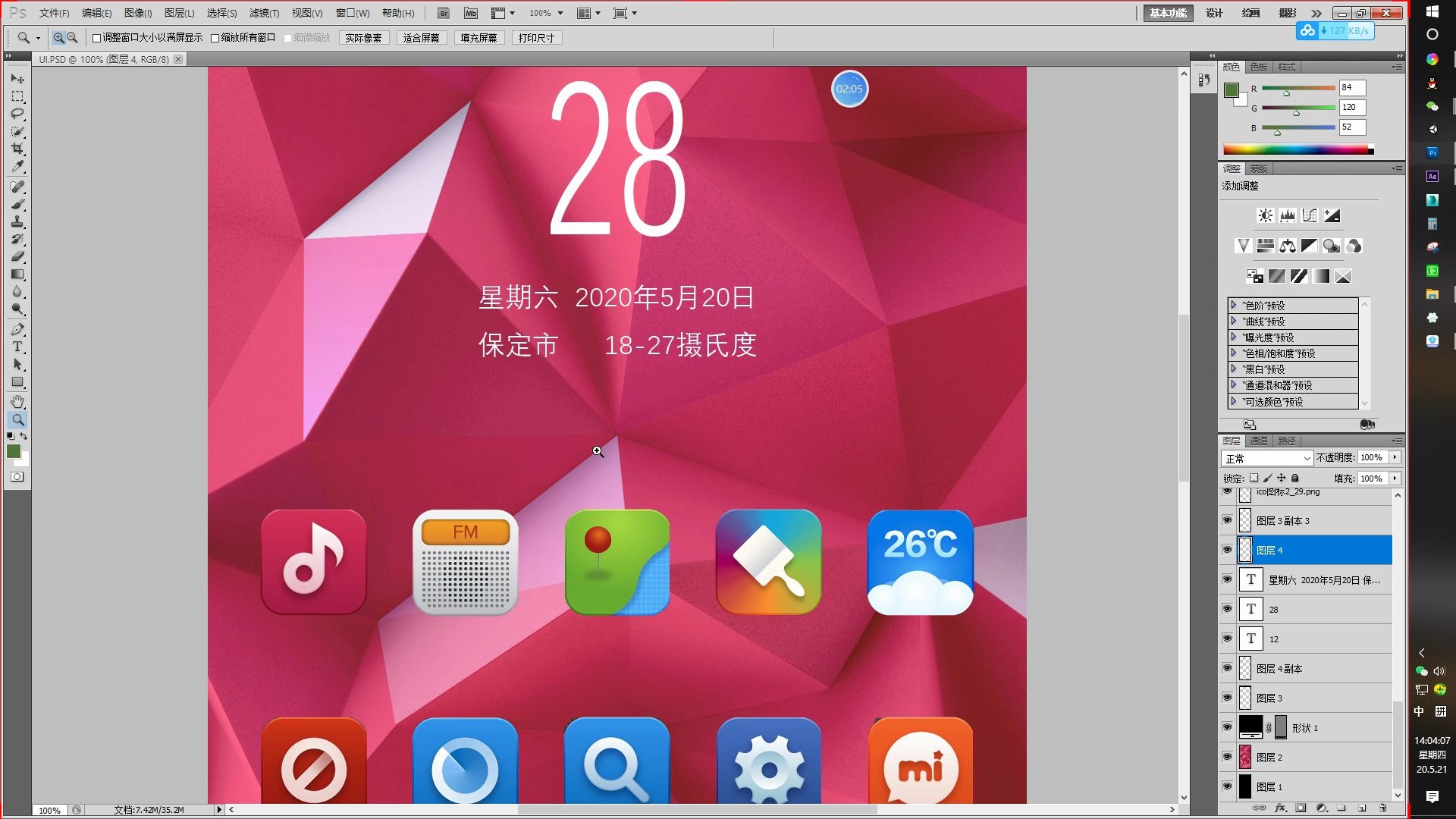Open the layer opacity dropdown arrow
The height and width of the screenshot is (819, 1456).
(x=1395, y=457)
